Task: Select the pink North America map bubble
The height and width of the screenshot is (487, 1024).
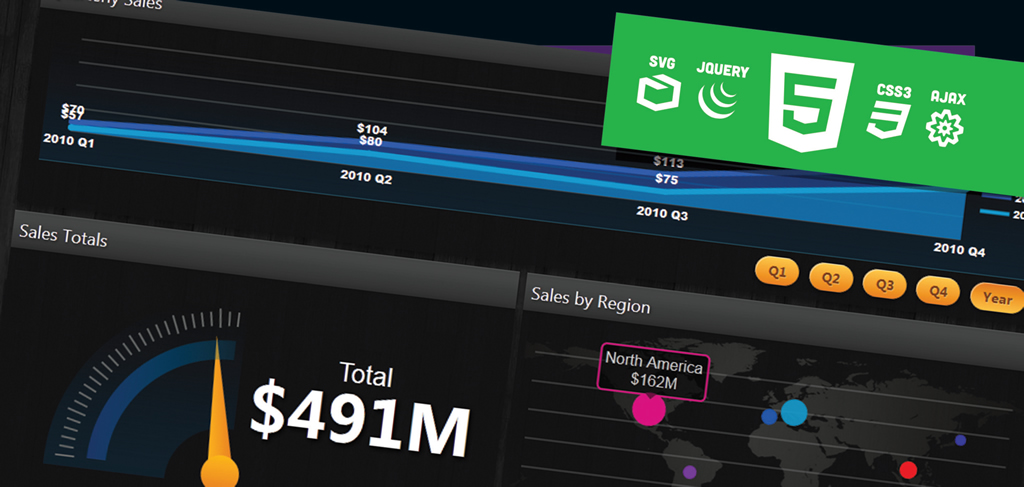Action: (x=649, y=409)
